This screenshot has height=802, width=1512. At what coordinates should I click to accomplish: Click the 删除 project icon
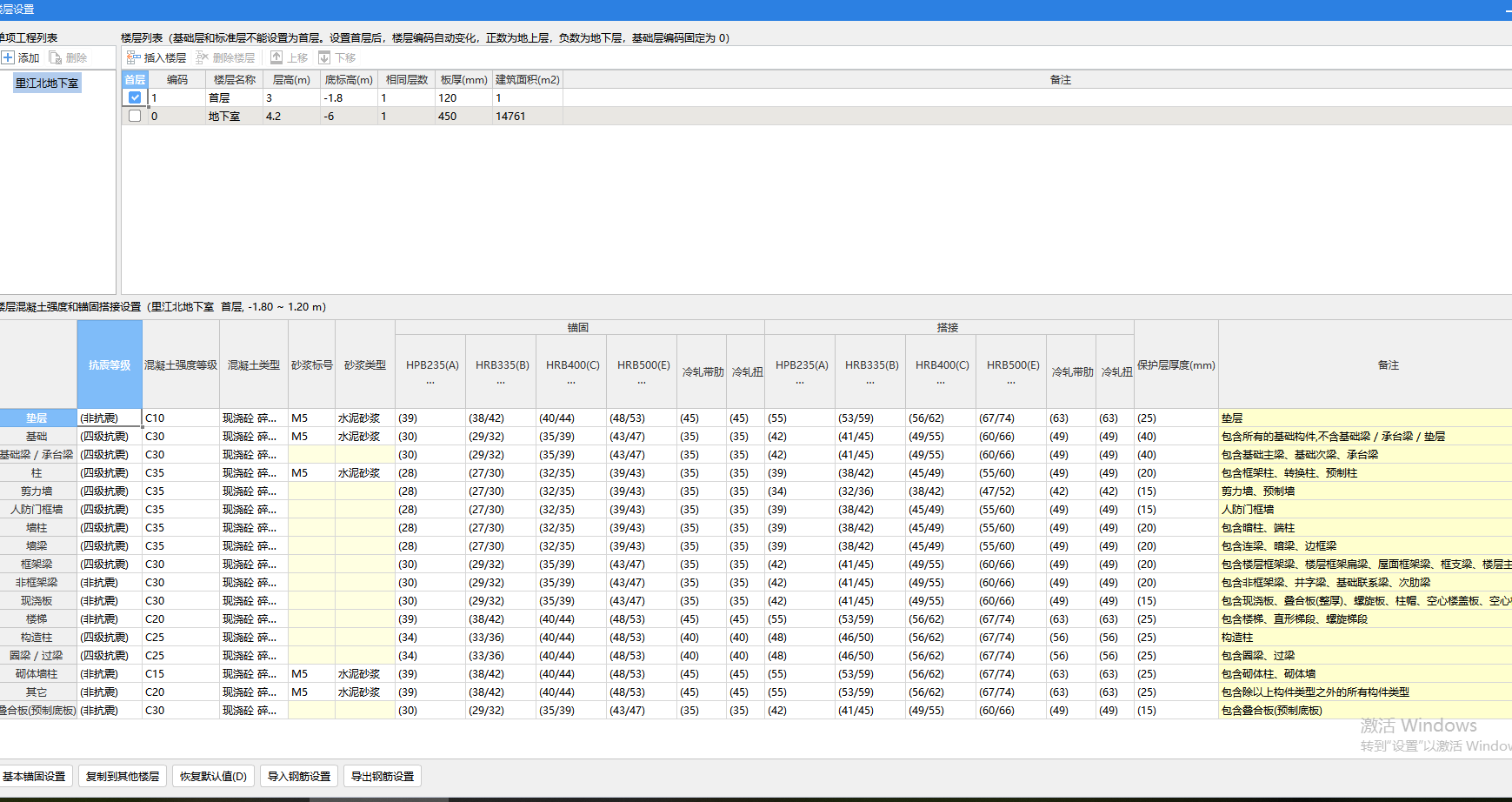[56, 57]
